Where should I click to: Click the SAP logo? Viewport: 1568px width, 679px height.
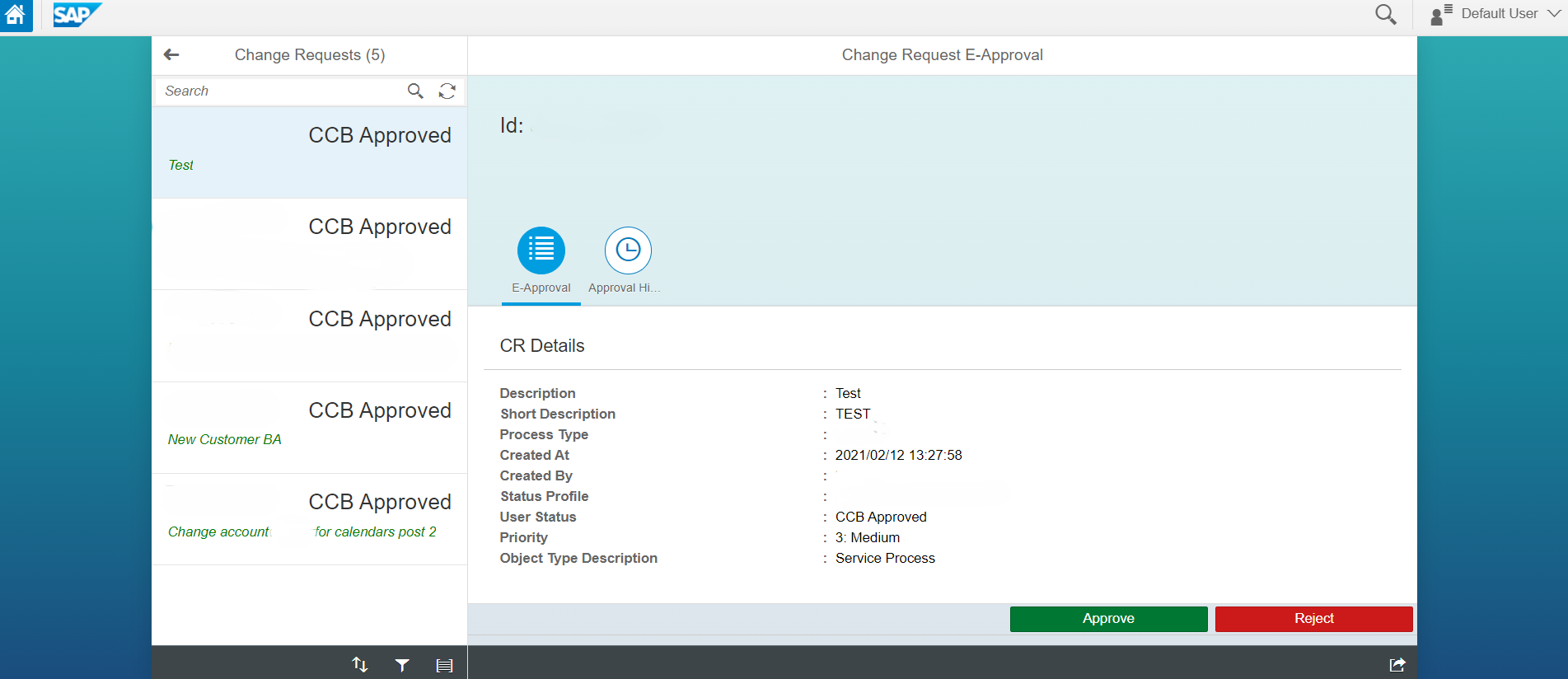[x=77, y=15]
